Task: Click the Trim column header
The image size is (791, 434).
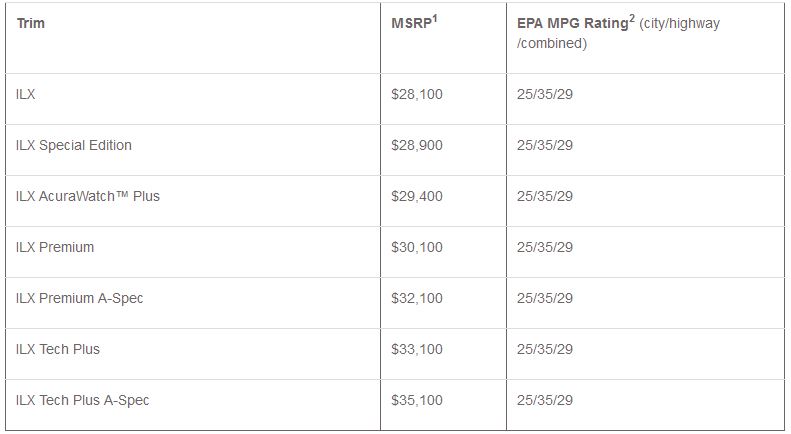Action: click(31, 23)
